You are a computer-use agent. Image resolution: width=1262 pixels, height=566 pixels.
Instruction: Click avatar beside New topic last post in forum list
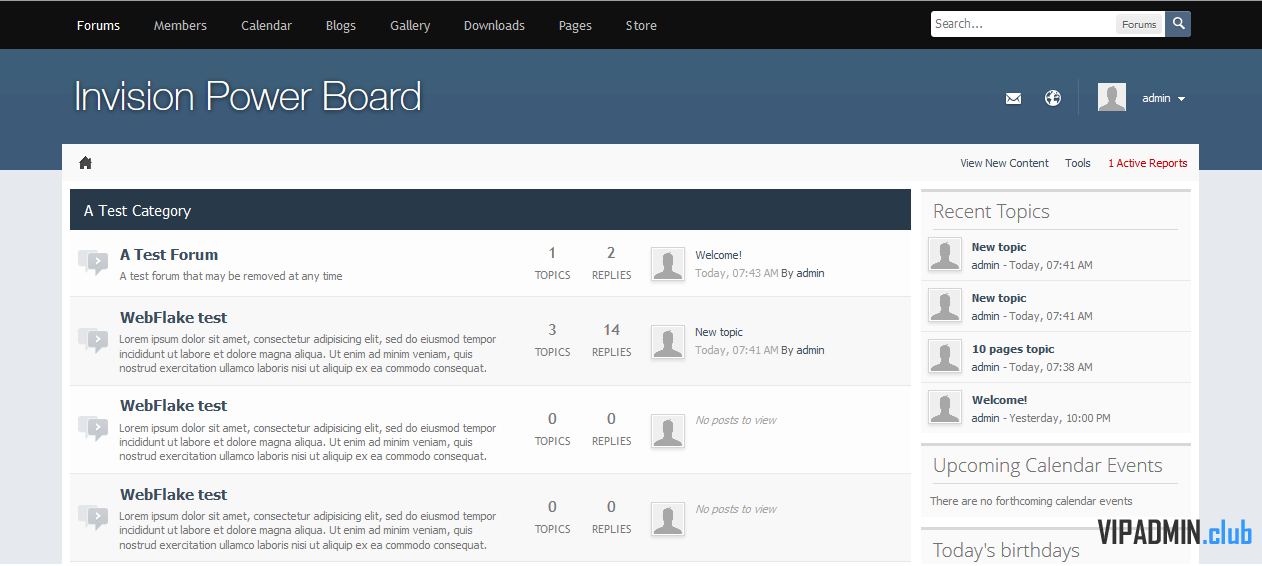click(668, 341)
